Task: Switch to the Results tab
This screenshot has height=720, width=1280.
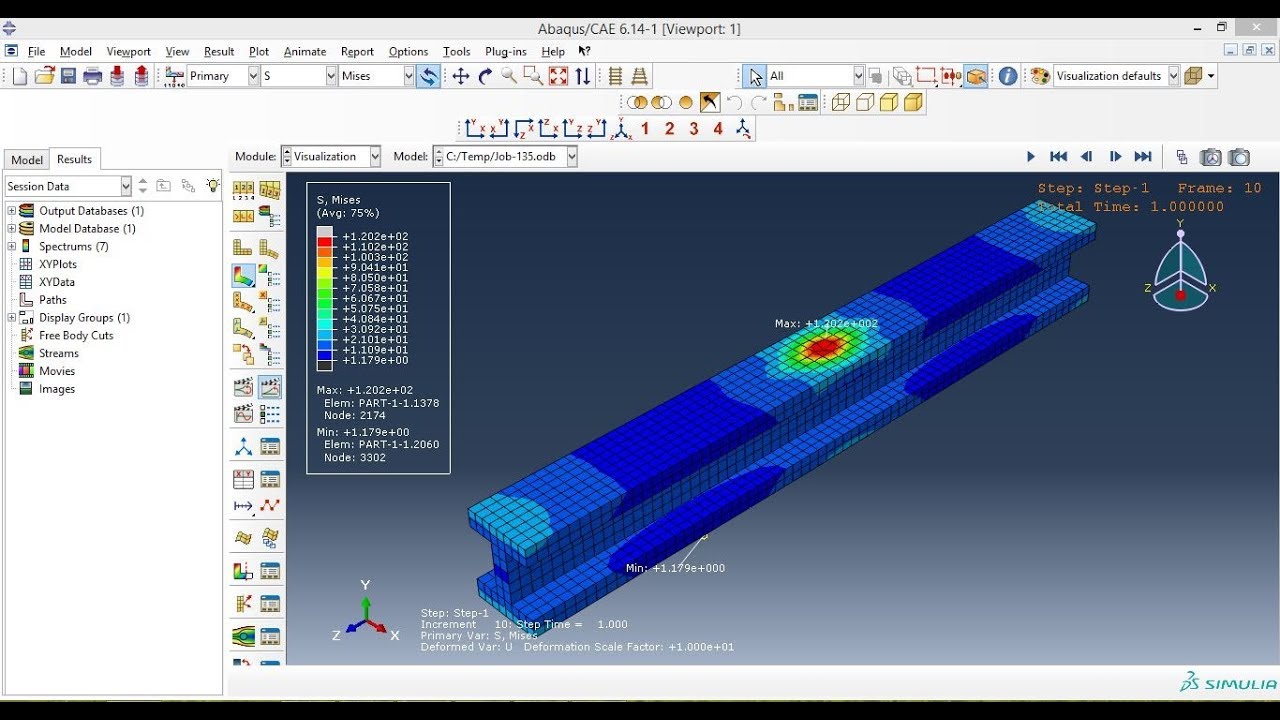Action: pos(74,159)
